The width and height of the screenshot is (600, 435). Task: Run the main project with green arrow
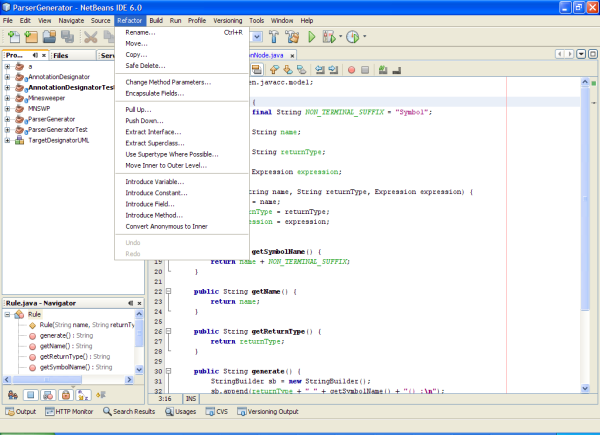click(x=311, y=37)
